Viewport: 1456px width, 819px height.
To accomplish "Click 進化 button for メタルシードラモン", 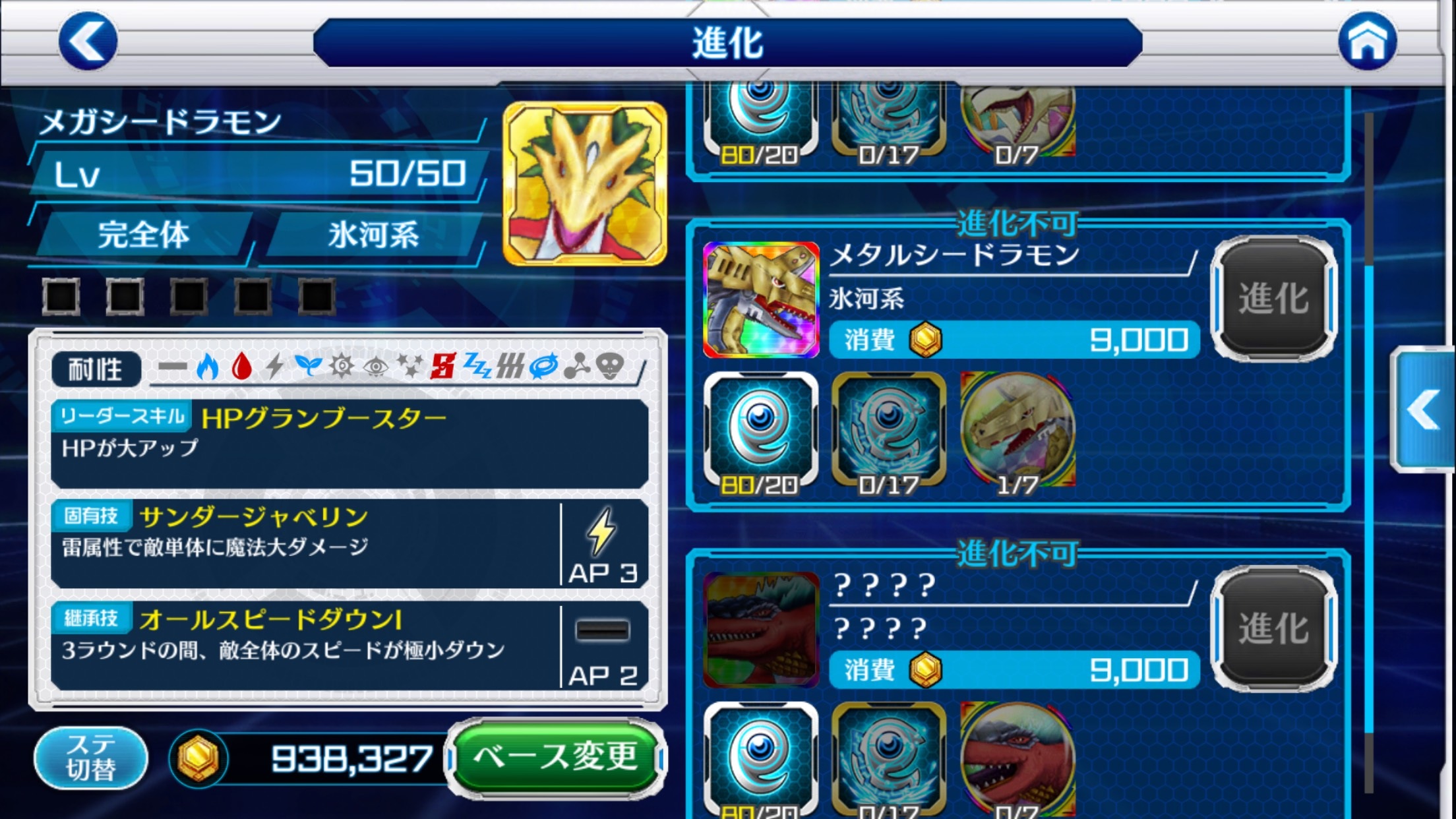I will [x=1274, y=299].
